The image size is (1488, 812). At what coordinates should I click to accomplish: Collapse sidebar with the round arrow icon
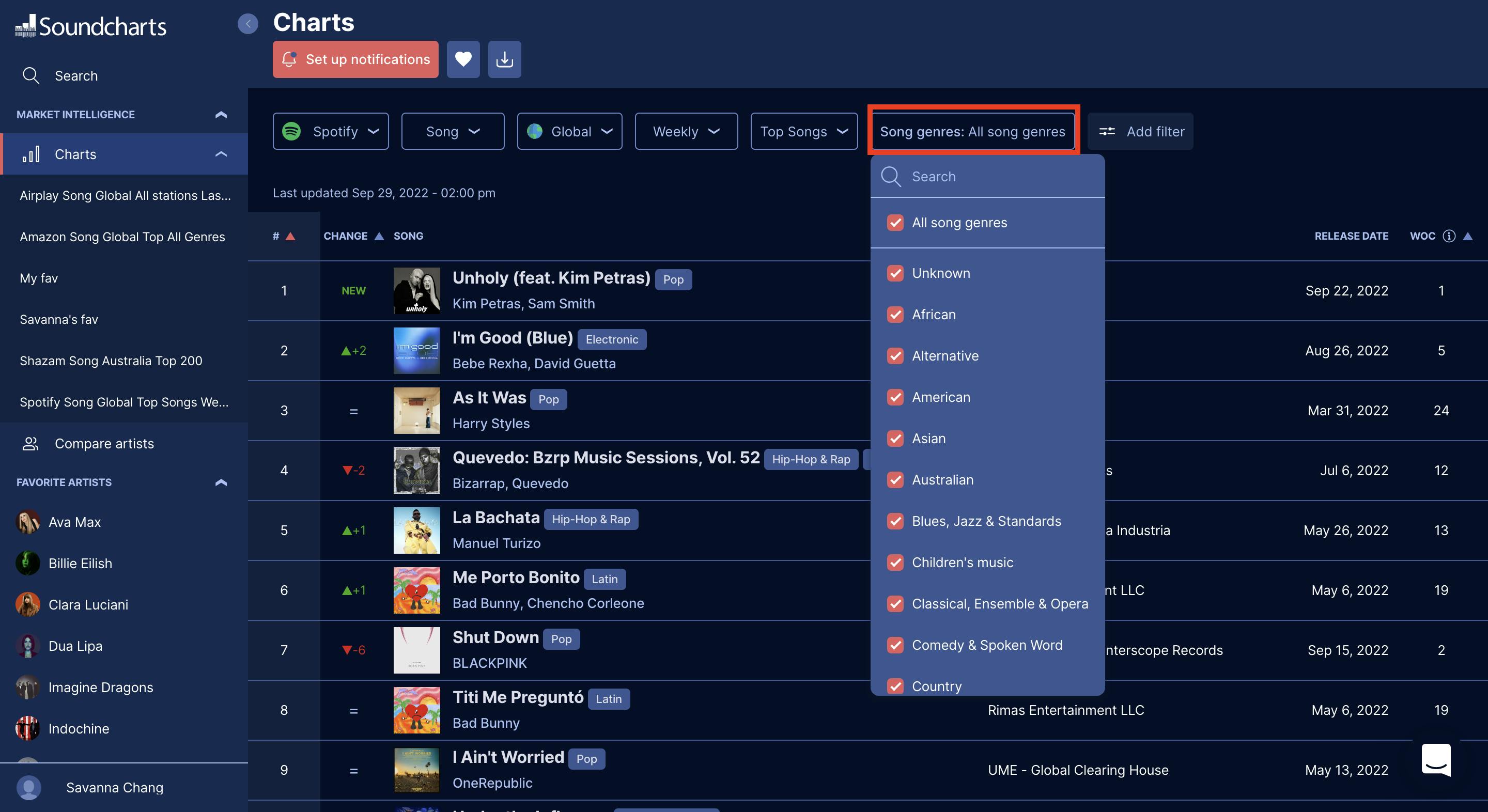[248, 24]
